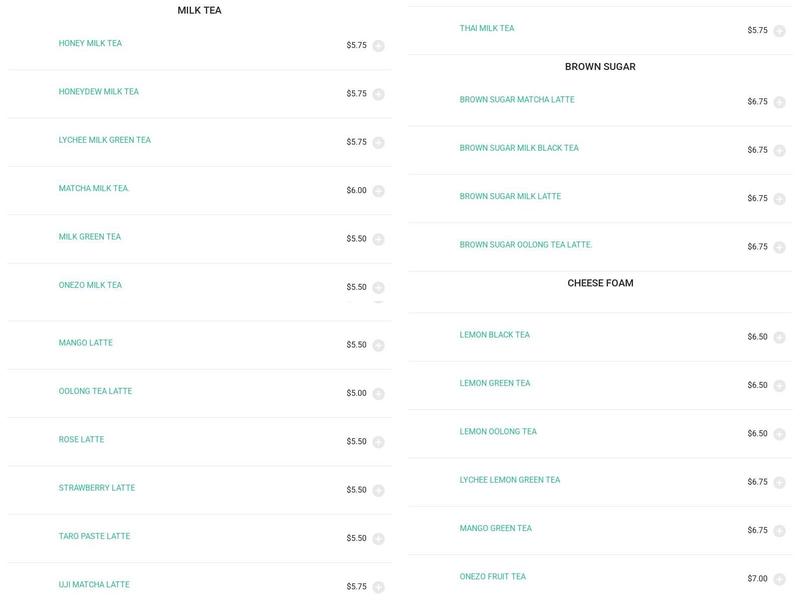Image resolution: width=800 pixels, height=600 pixels.
Task: Open Lychee Lemon Green Tea item
Action: click(x=510, y=481)
